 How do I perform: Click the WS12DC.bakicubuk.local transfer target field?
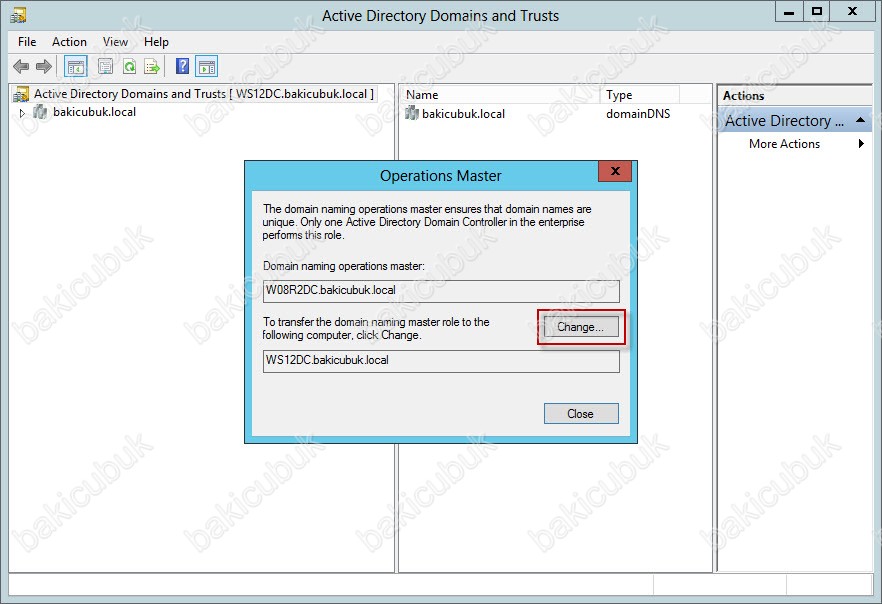point(441,361)
